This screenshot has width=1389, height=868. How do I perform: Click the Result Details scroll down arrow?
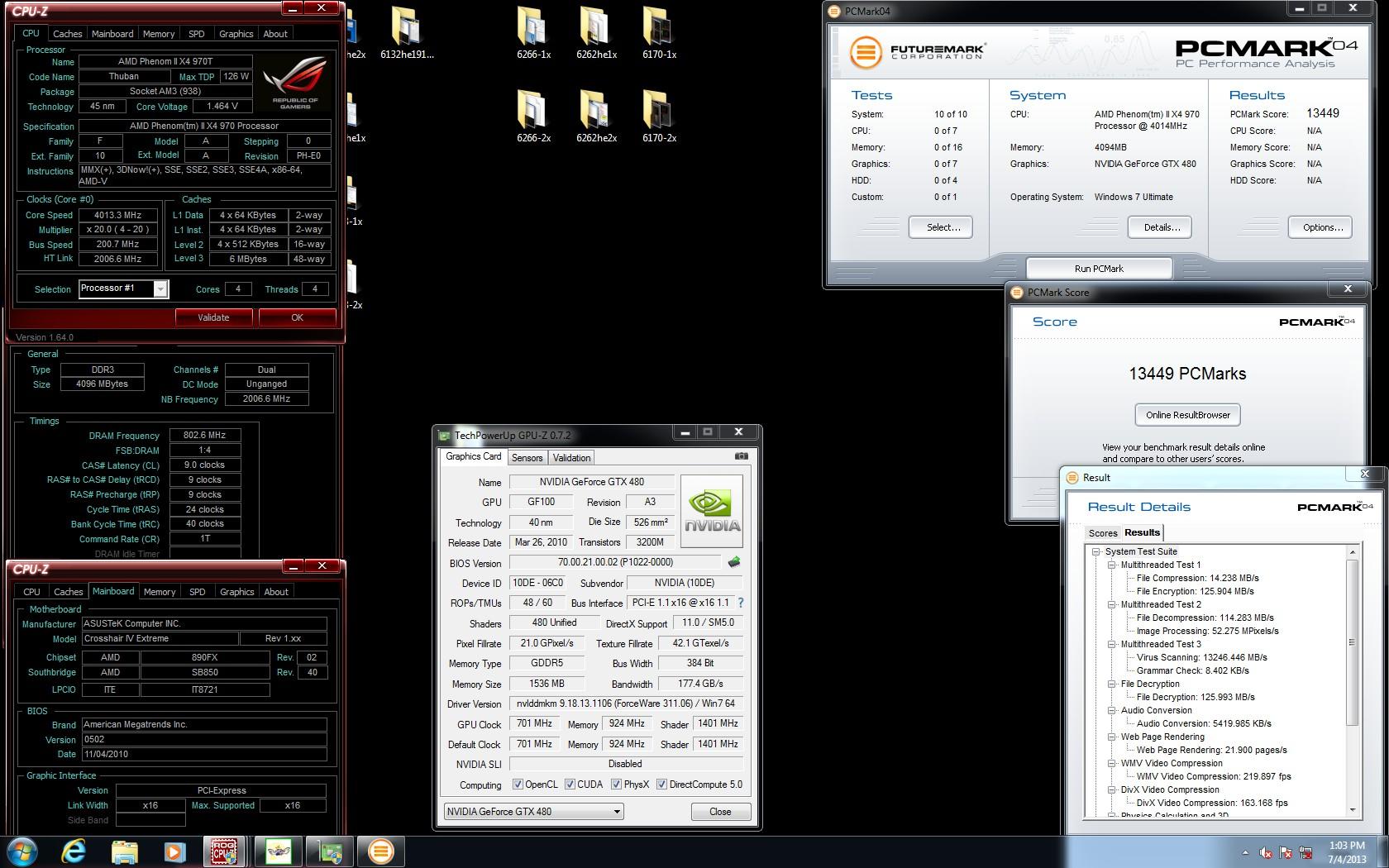click(1353, 810)
